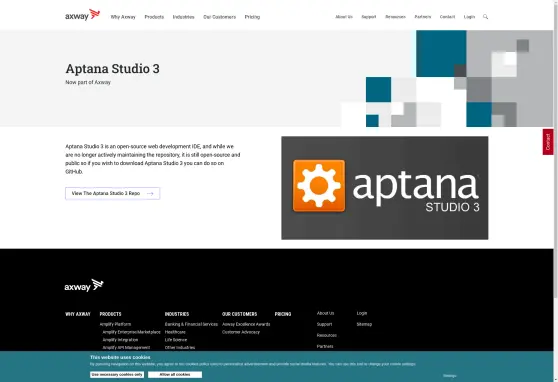Viewport: 558px width, 382px height.
Task: Open the red Contact side tab
Action: pos(548,142)
